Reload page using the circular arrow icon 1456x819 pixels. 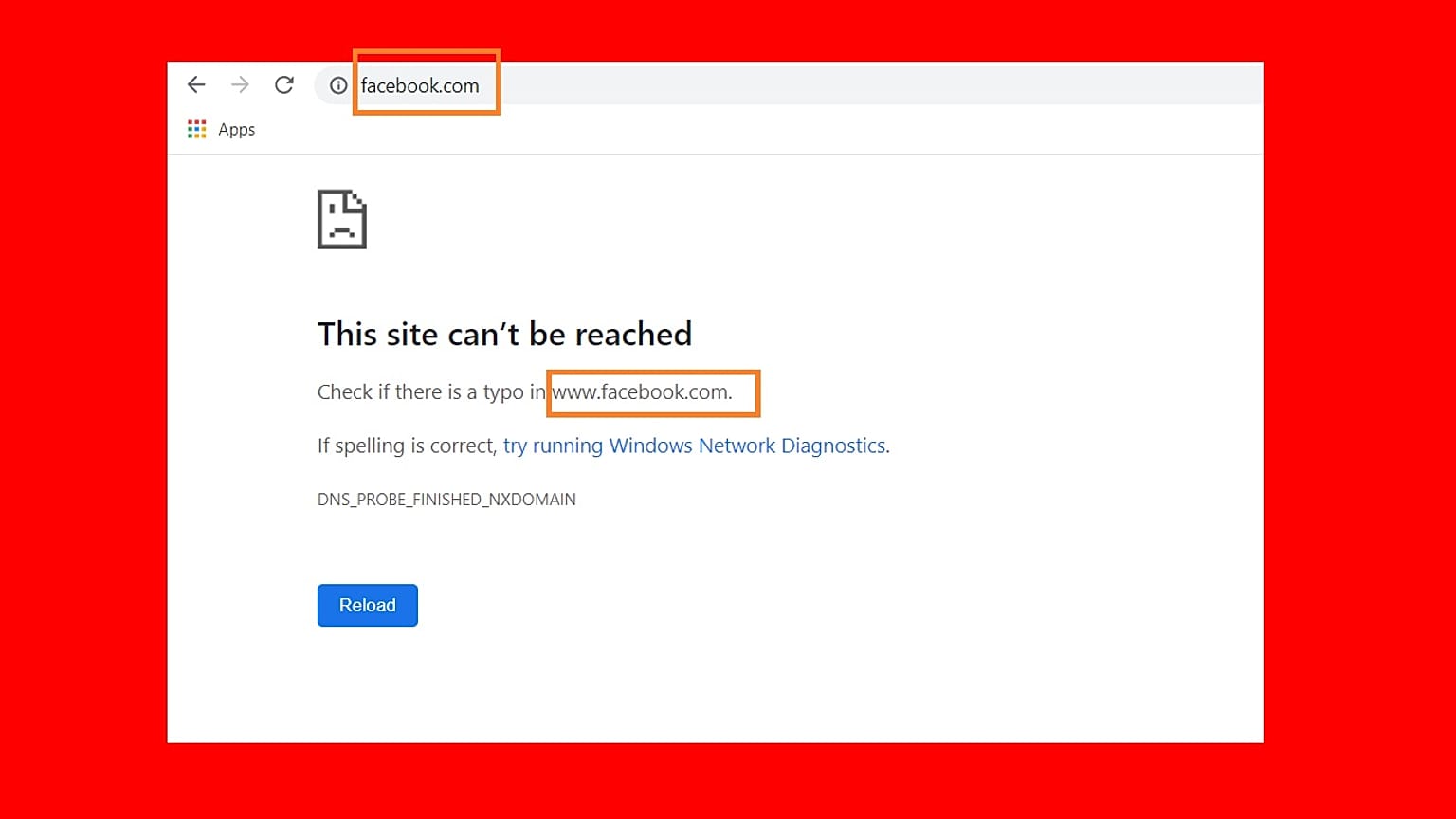284,85
